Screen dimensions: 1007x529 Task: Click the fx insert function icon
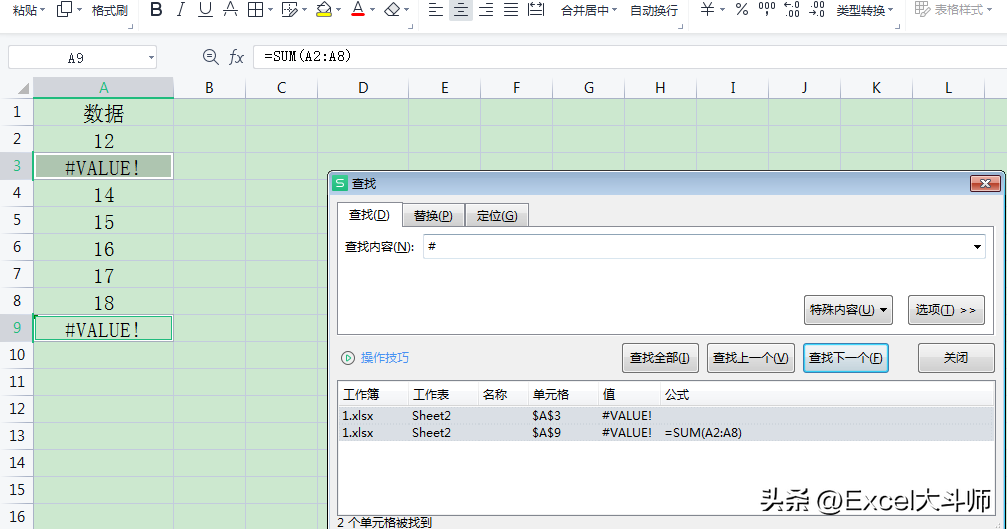[x=236, y=57]
